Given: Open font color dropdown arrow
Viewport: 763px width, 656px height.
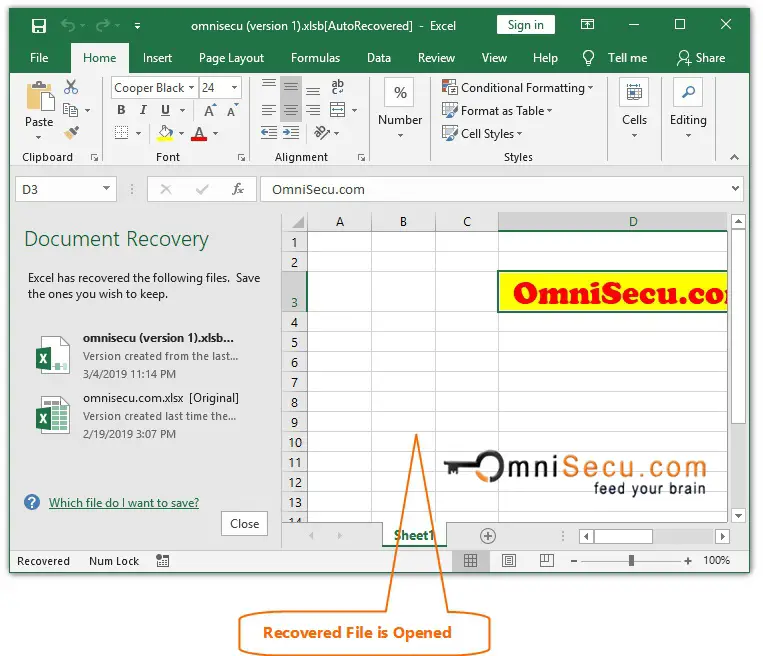Looking at the screenshot, I should click(x=216, y=133).
